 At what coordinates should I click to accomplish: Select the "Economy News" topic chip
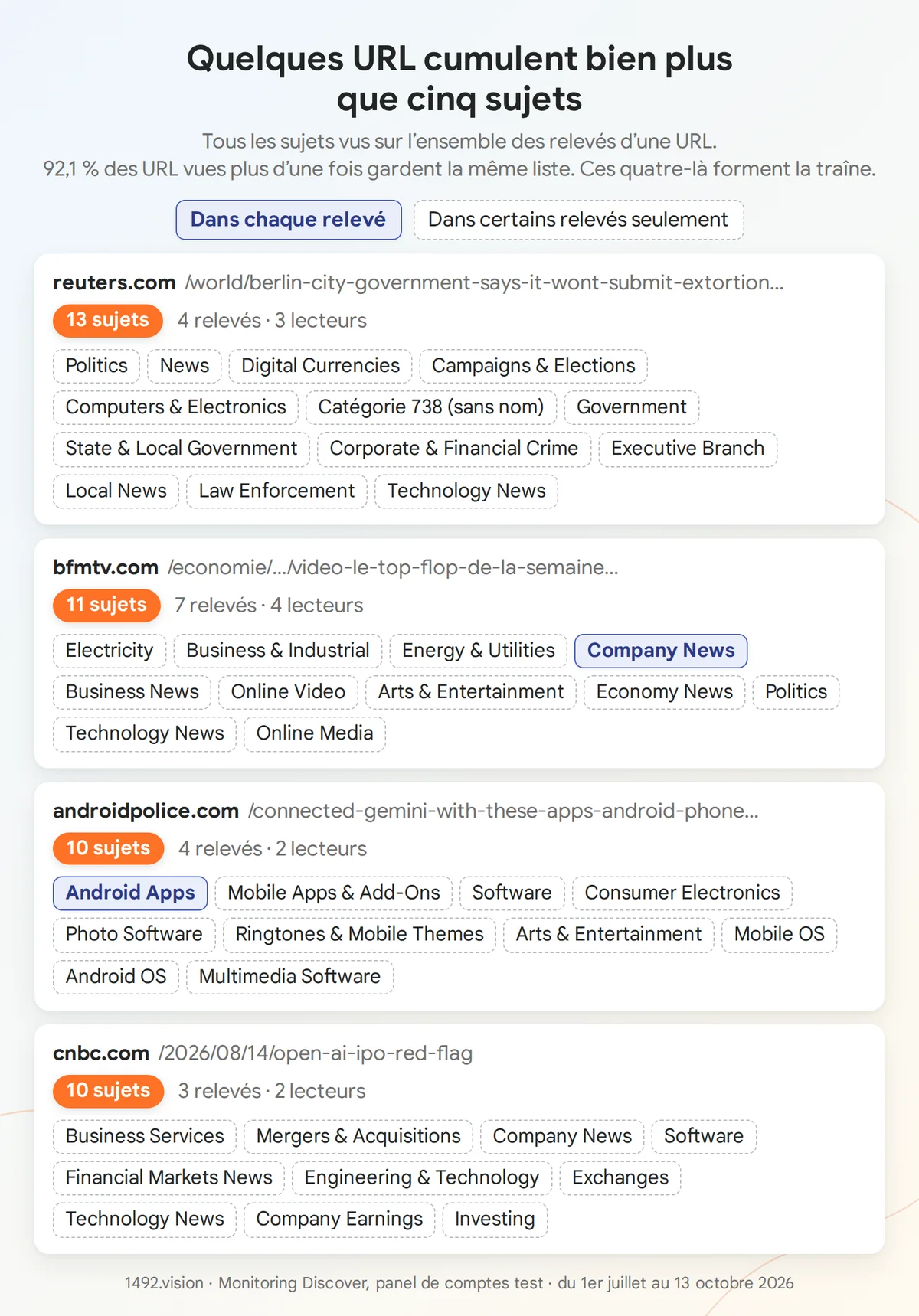tap(665, 692)
